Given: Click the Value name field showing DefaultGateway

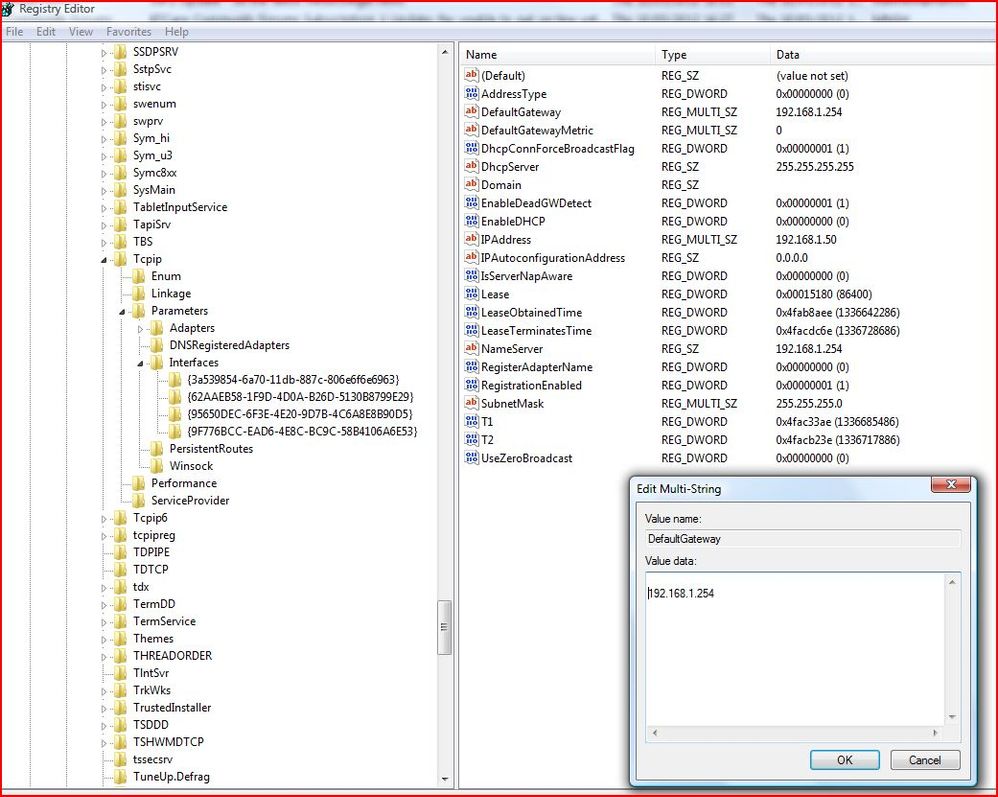Looking at the screenshot, I should 803,539.
